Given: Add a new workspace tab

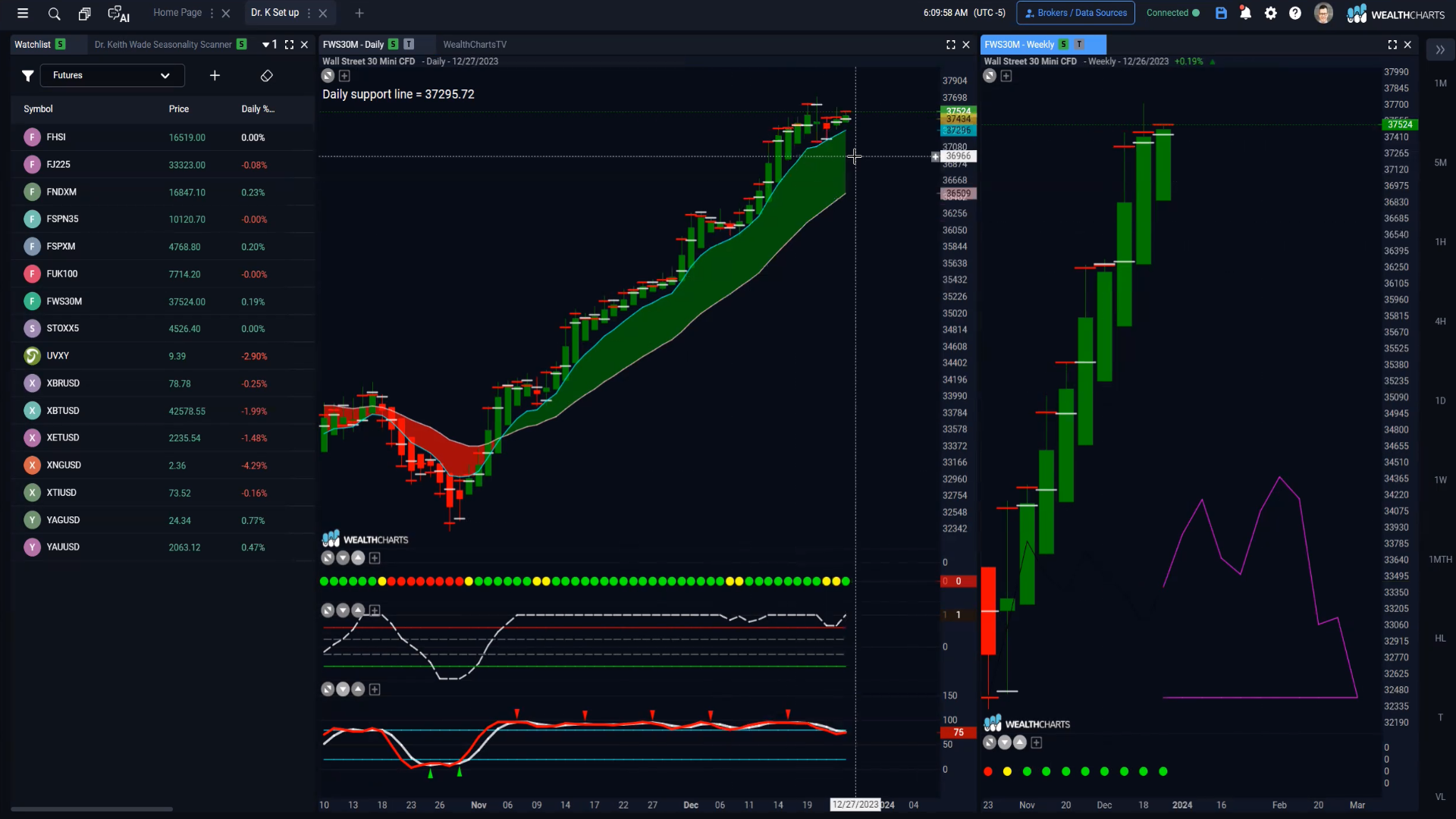Looking at the screenshot, I should pos(359,14).
